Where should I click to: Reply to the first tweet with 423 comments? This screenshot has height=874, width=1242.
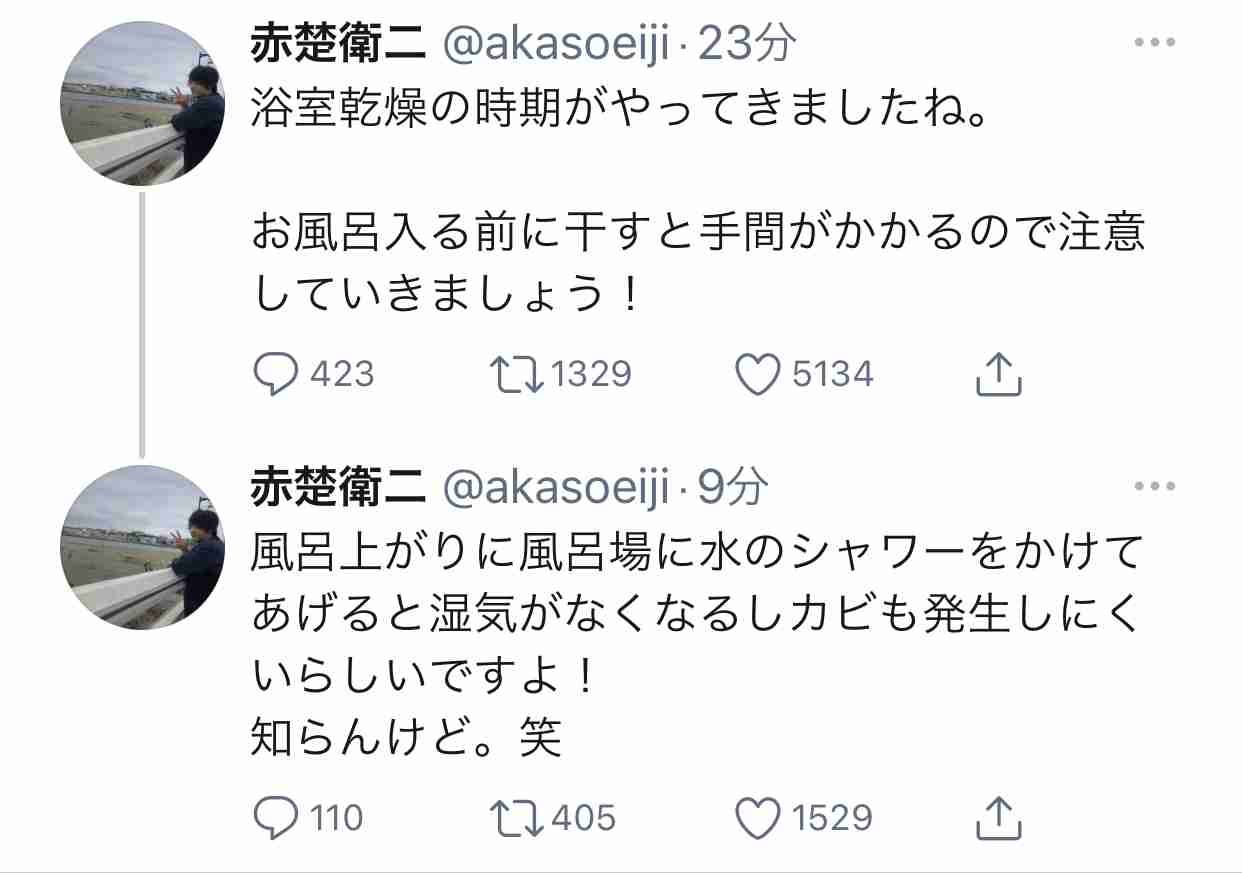[277, 375]
